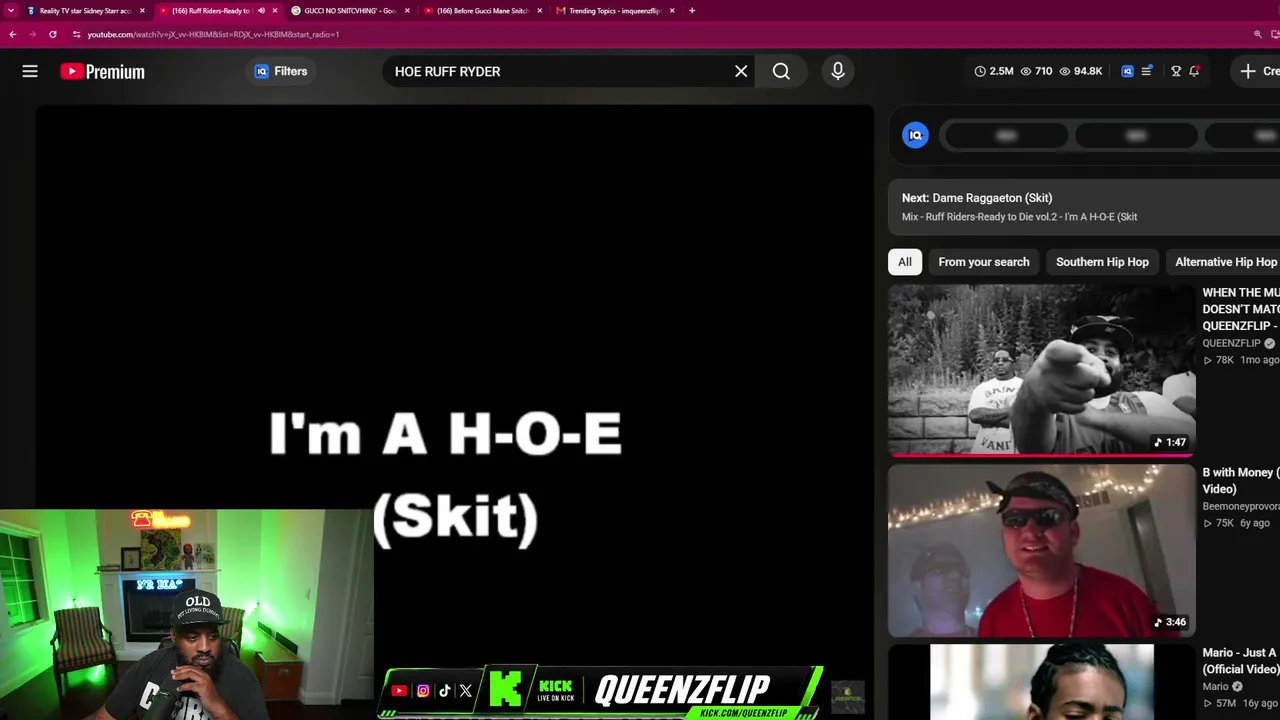The image size is (1280, 720).
Task: Open the QUEENZFLIP video thumbnail with 1:47 duration
Action: point(1042,371)
